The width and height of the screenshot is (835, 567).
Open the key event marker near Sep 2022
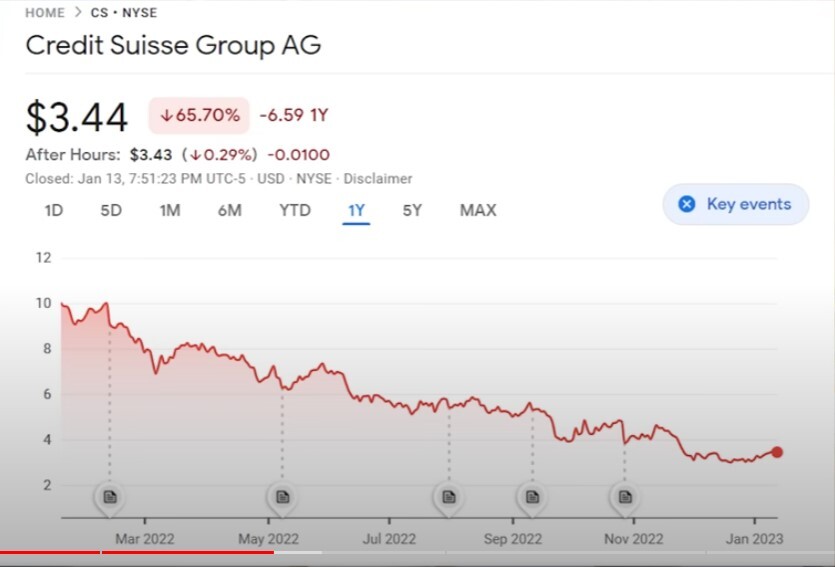(532, 497)
